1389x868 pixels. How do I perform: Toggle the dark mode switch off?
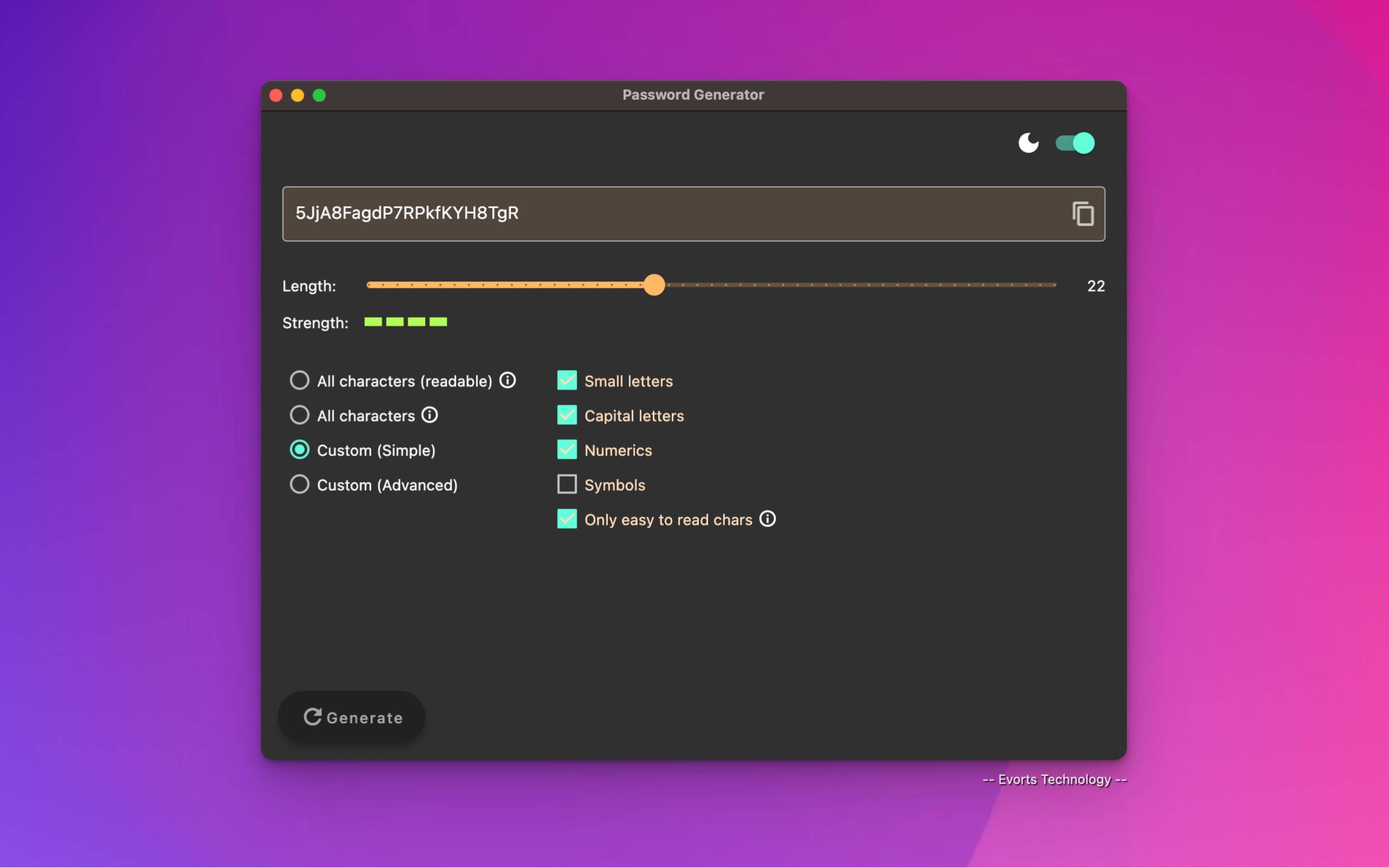(1074, 143)
